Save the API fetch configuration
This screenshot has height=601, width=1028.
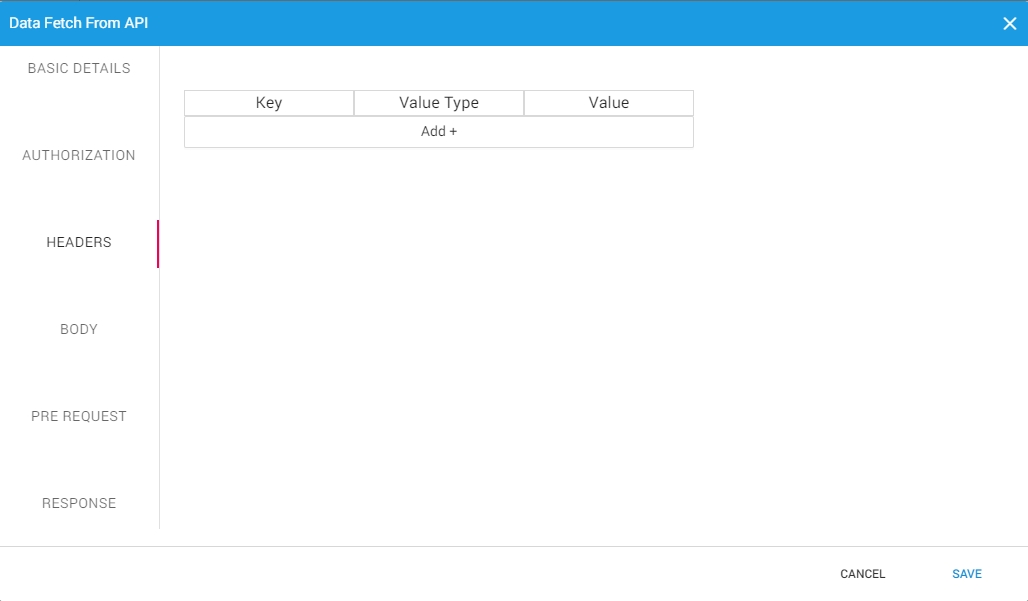[966, 574]
